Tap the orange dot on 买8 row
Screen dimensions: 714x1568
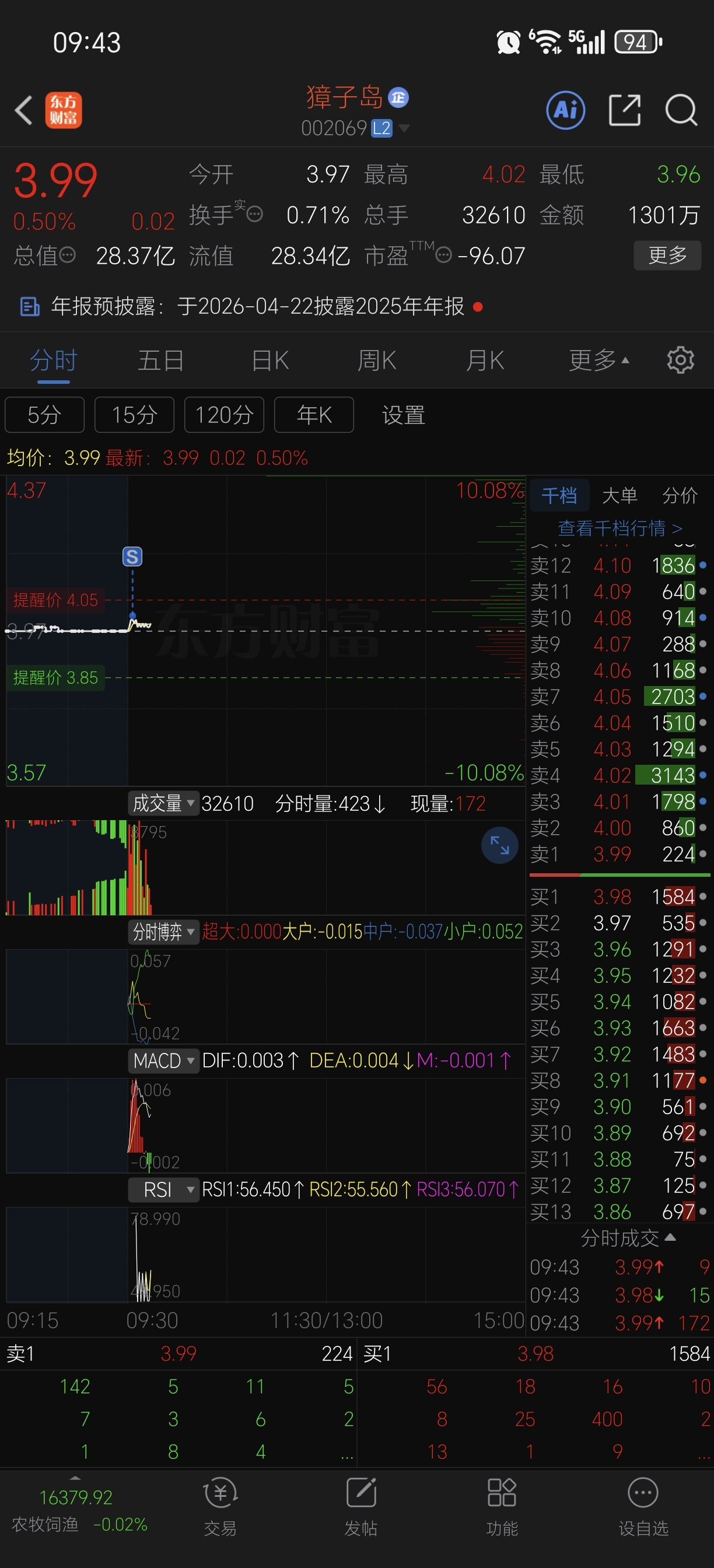[703, 1080]
